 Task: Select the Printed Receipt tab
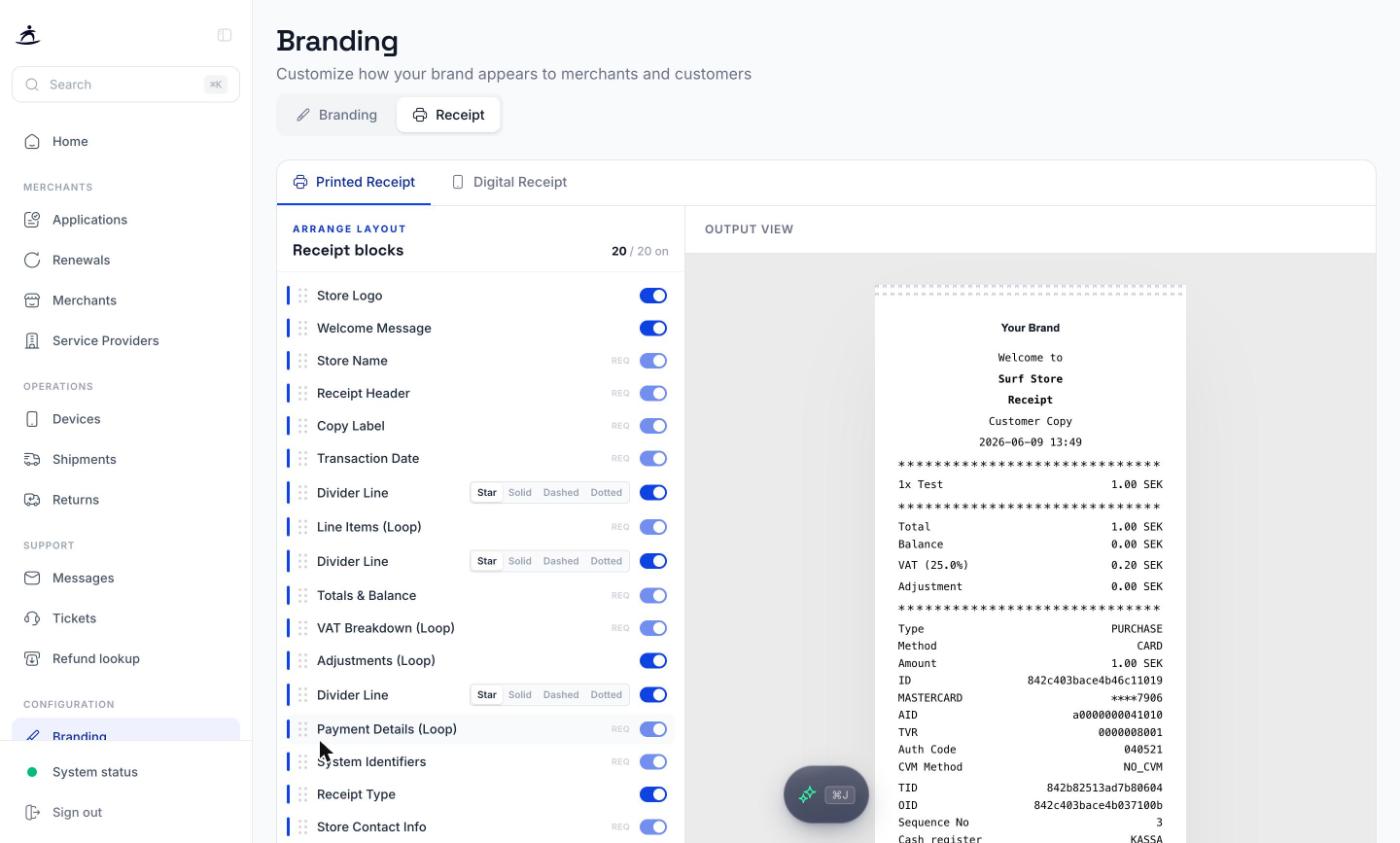[x=354, y=182]
